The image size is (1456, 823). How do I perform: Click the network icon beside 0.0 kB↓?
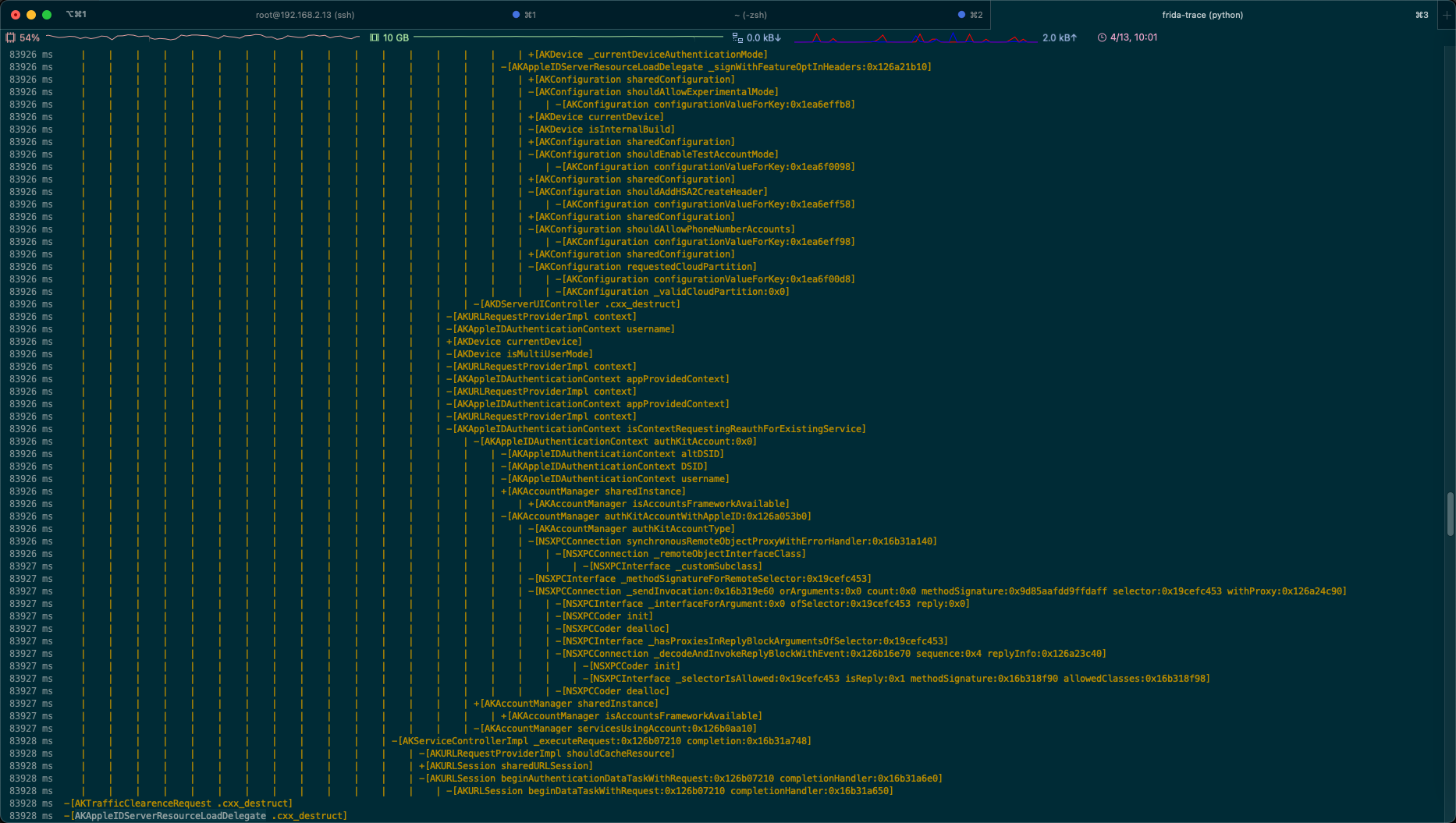(737, 37)
